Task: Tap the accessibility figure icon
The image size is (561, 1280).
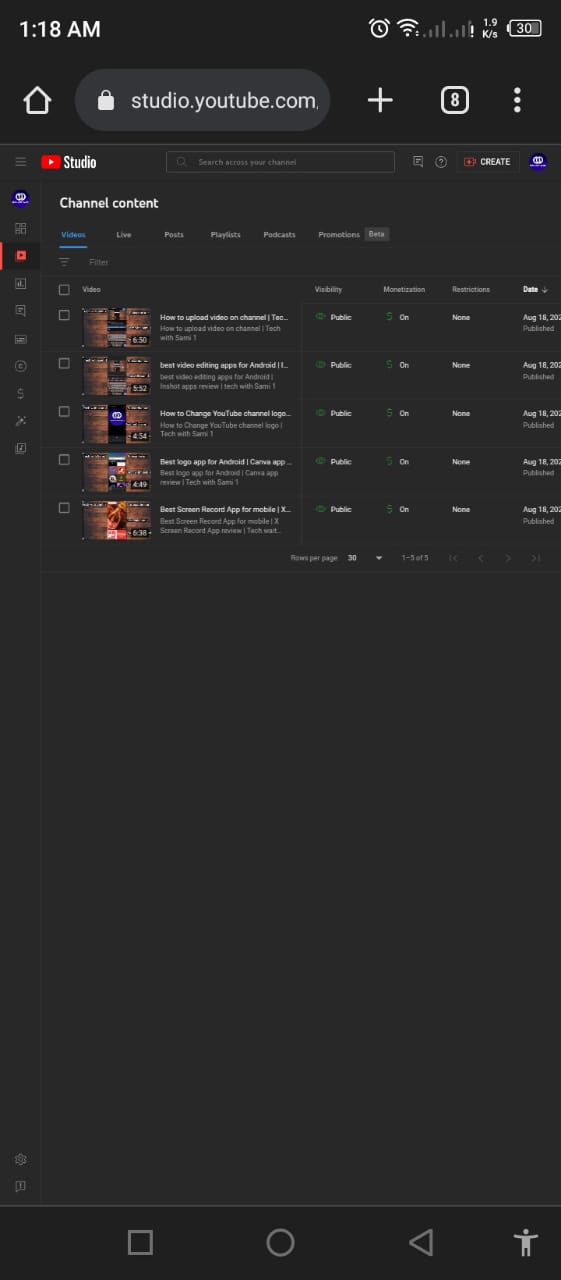Action: point(526,1242)
